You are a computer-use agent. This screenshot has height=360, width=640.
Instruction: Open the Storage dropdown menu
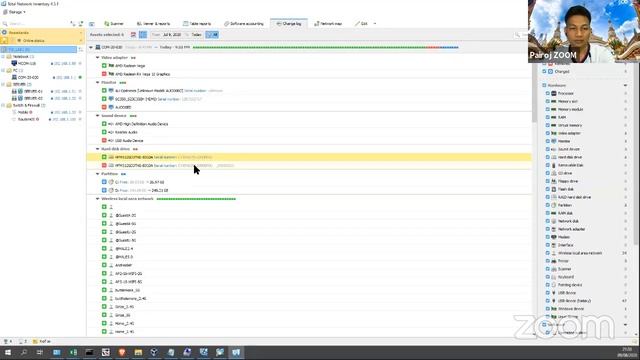point(15,12)
